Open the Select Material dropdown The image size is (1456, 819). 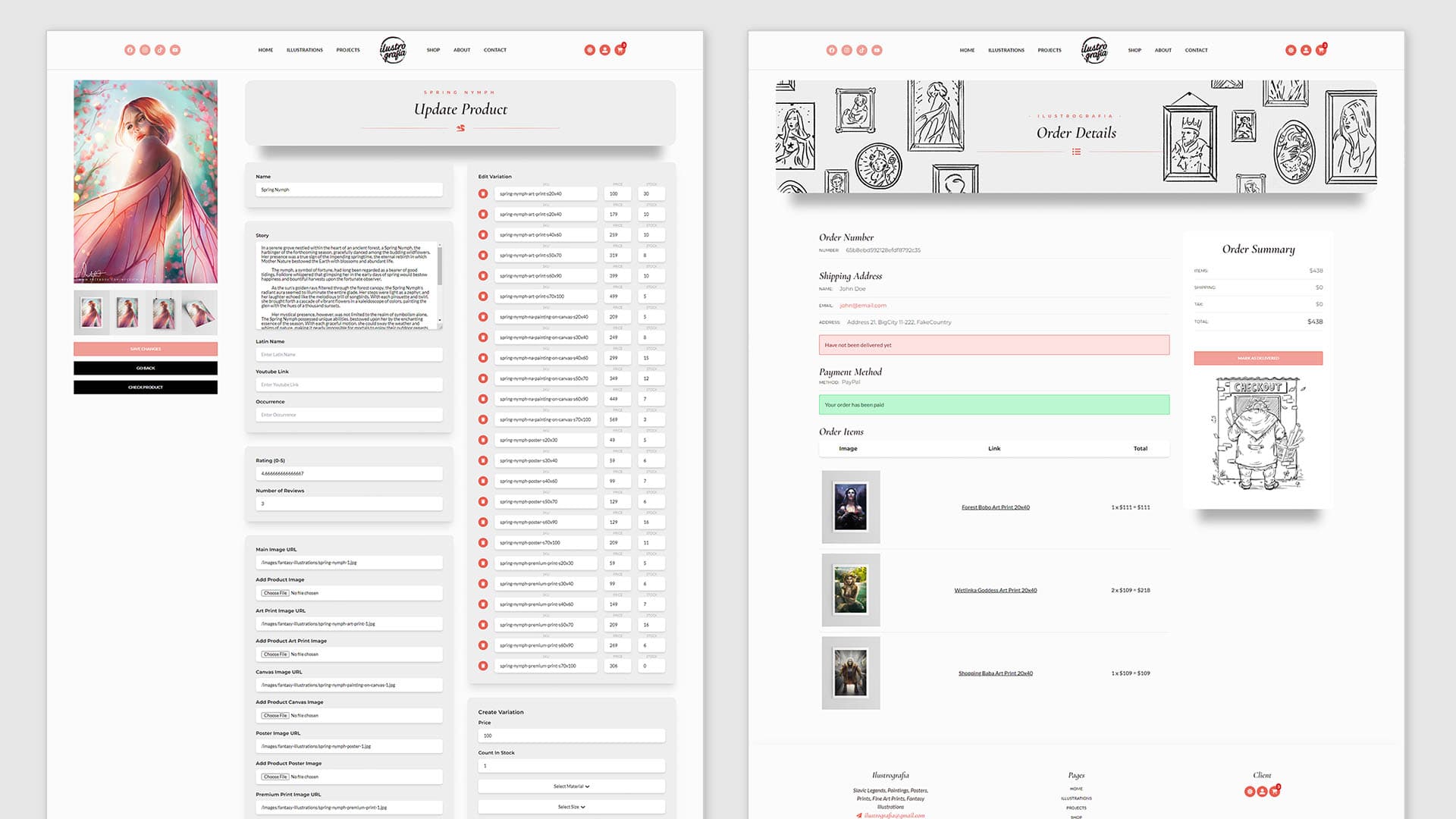(571, 786)
